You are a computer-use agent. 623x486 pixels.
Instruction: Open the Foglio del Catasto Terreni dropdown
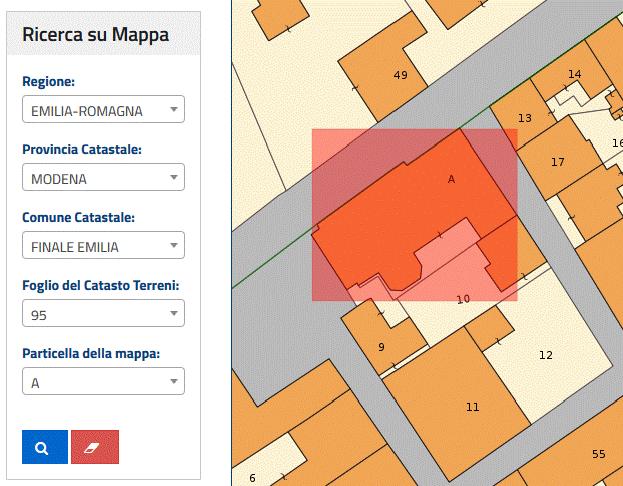point(103,313)
